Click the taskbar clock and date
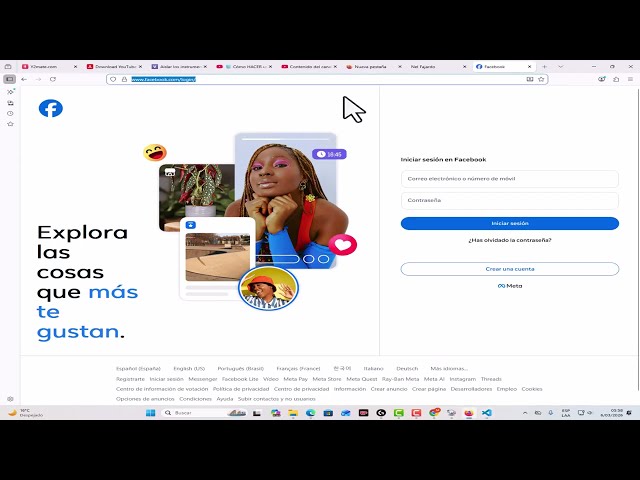Viewport: 640px width, 480px height. [x=611, y=413]
